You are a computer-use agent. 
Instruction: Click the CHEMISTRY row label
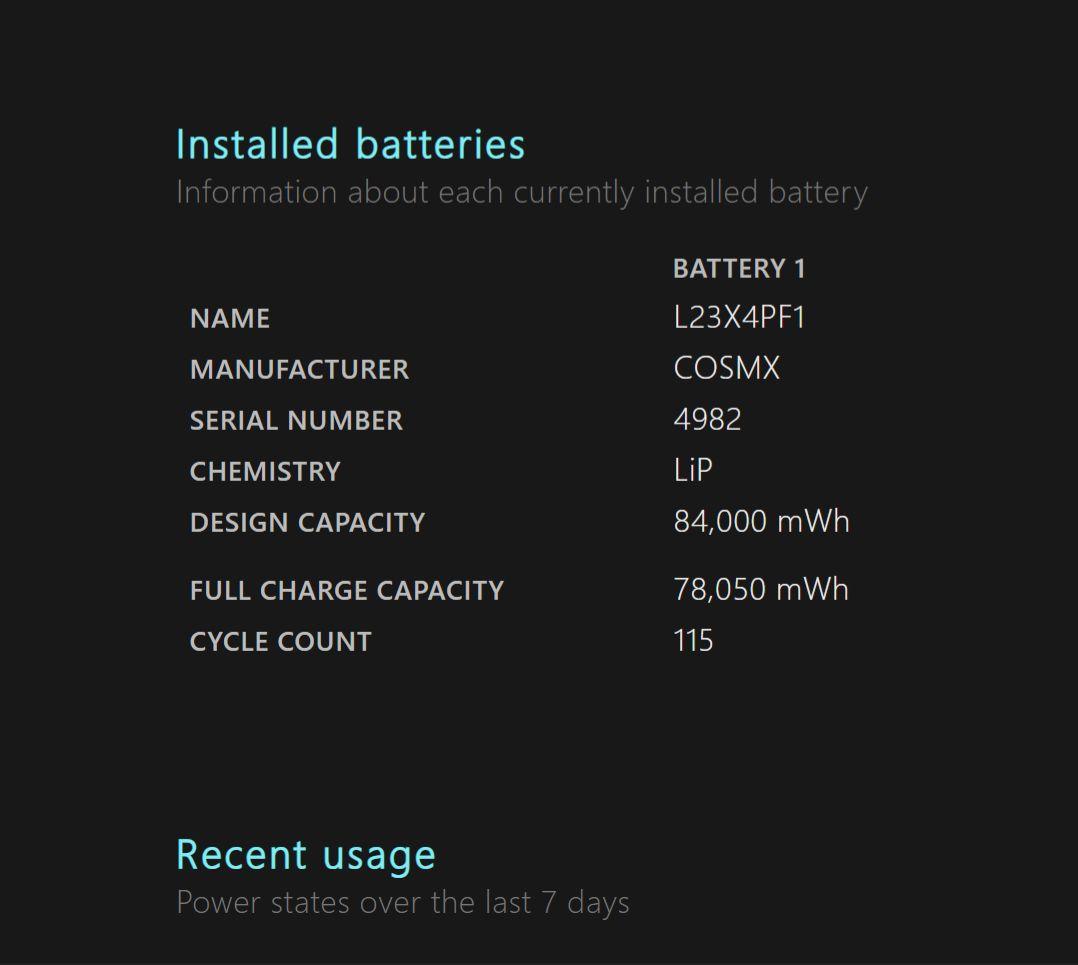[x=265, y=472]
